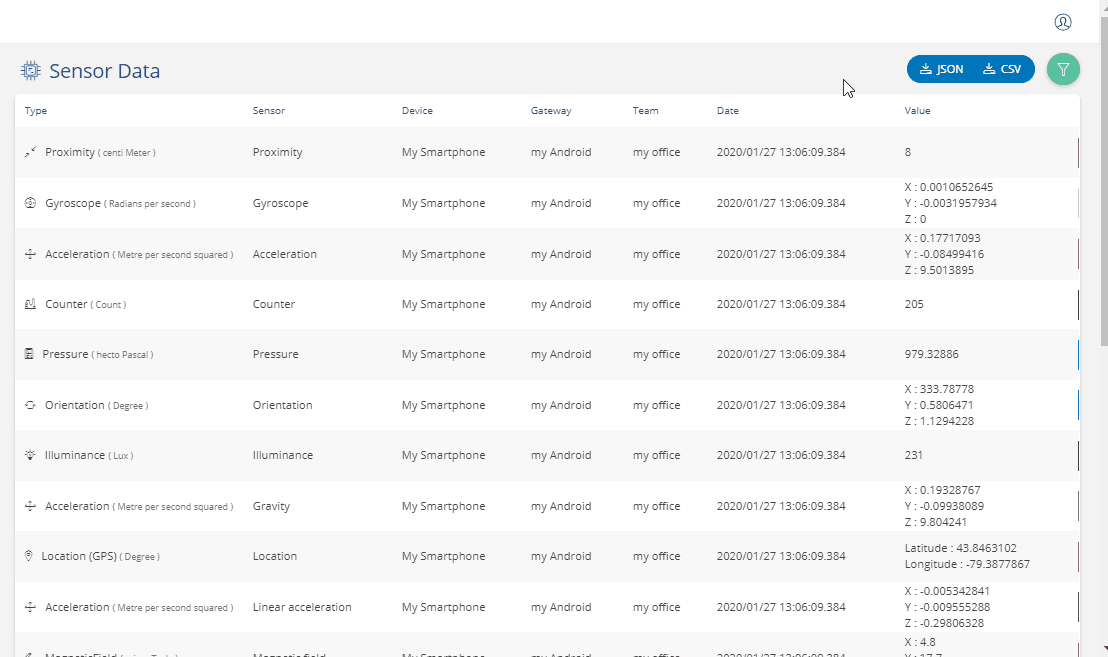Click the Illuminance (Lux) type label
The image size is (1108, 657).
tap(89, 455)
